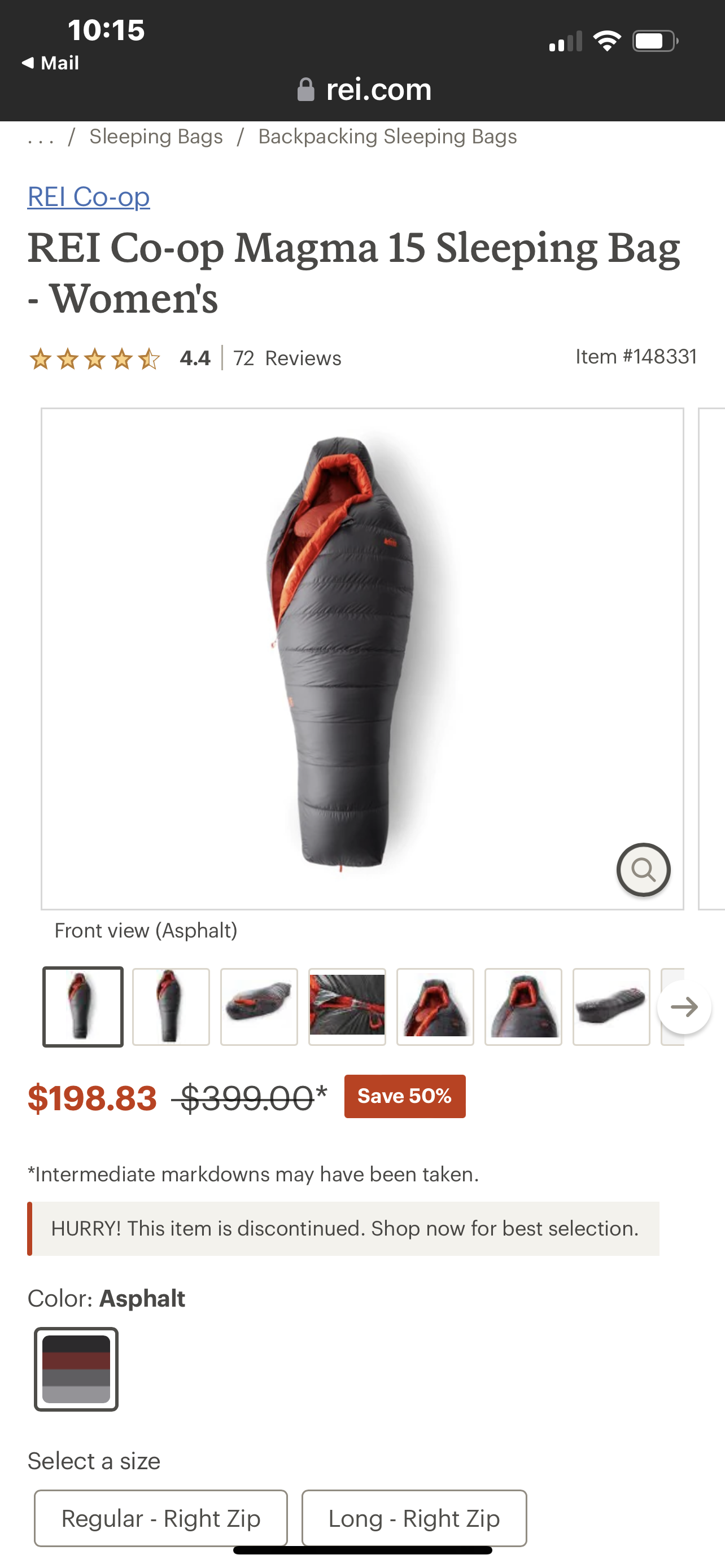Tap the lock icon beside rei.com
Screen dimensions: 725x1568
[305, 90]
